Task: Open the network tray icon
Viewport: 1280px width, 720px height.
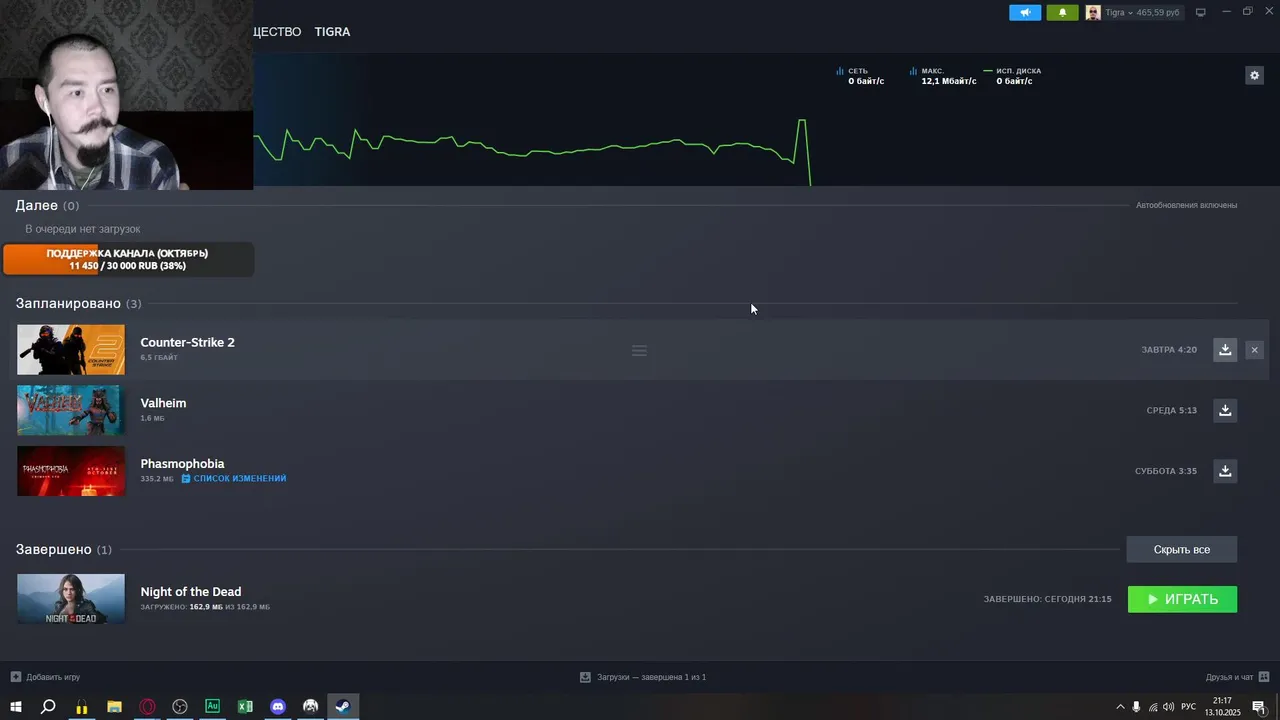Action: 1153,707
